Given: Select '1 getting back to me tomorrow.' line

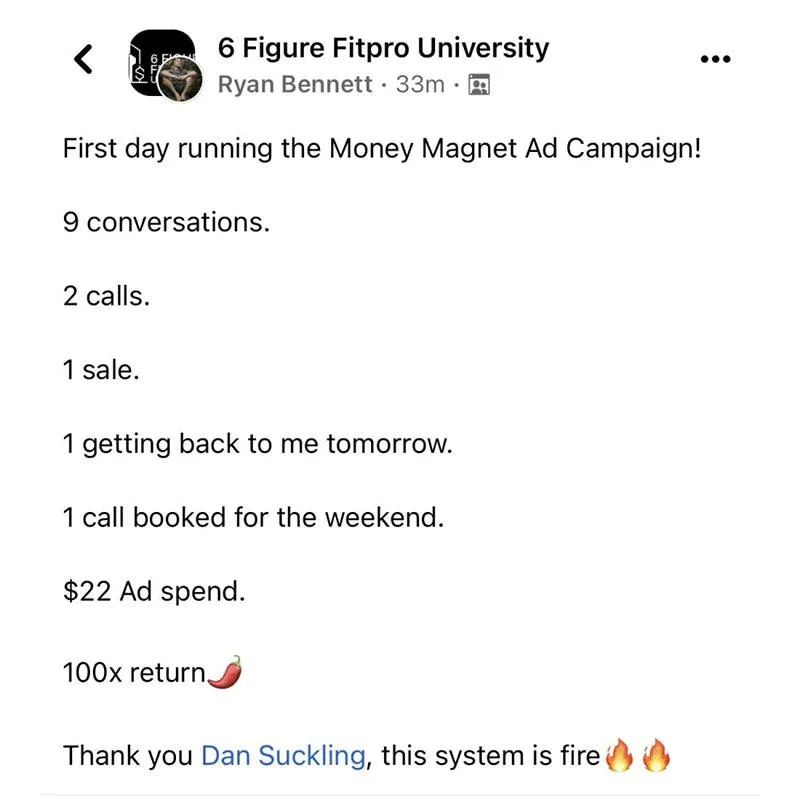Looking at the screenshot, I should (257, 444).
